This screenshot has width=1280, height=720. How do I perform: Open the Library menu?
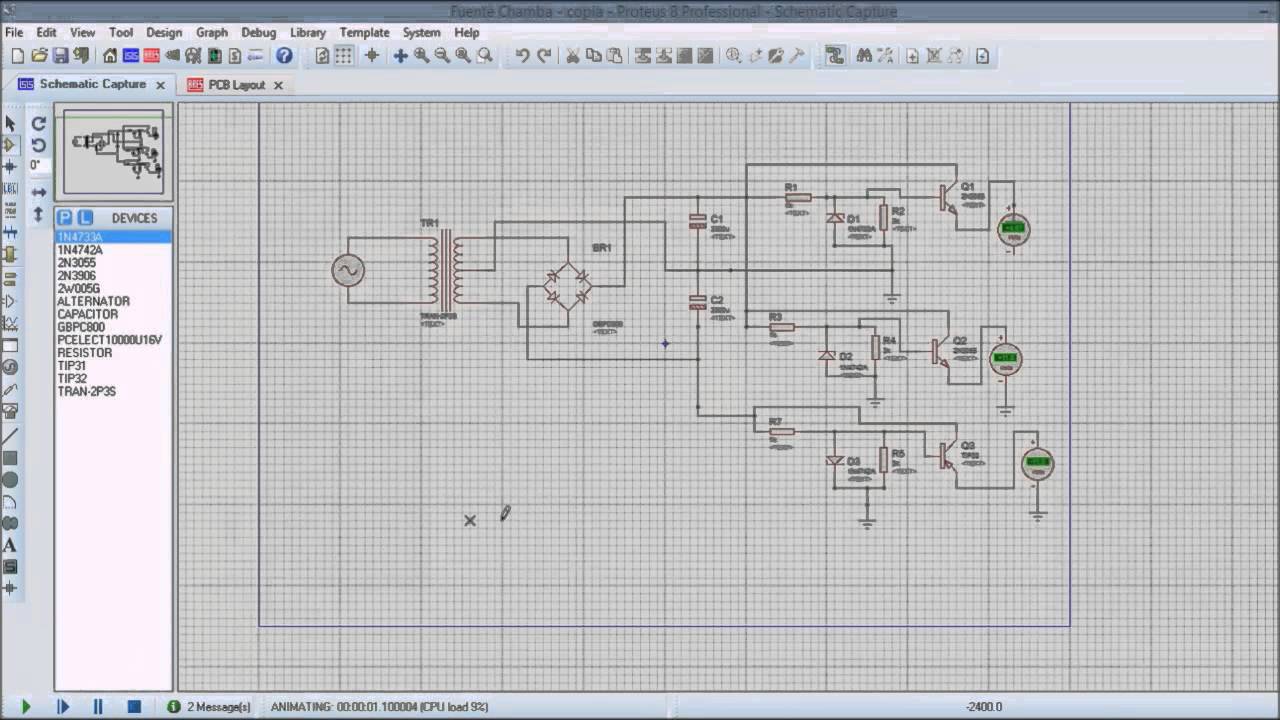click(x=308, y=32)
